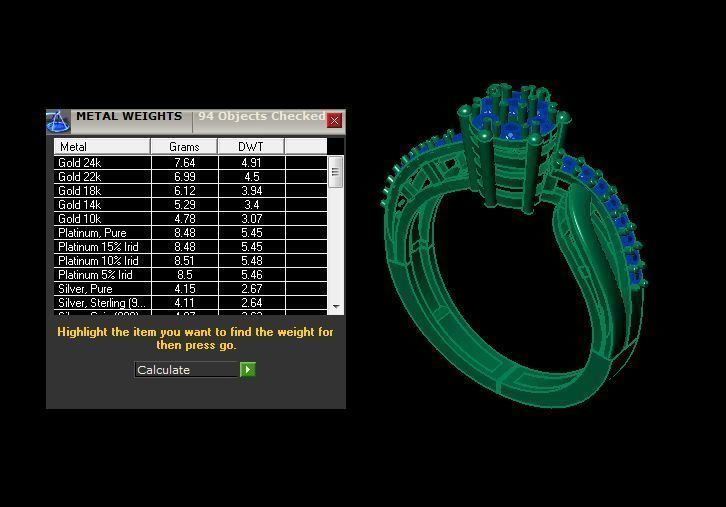
Task: Click the DWT column header
Action: click(250, 146)
